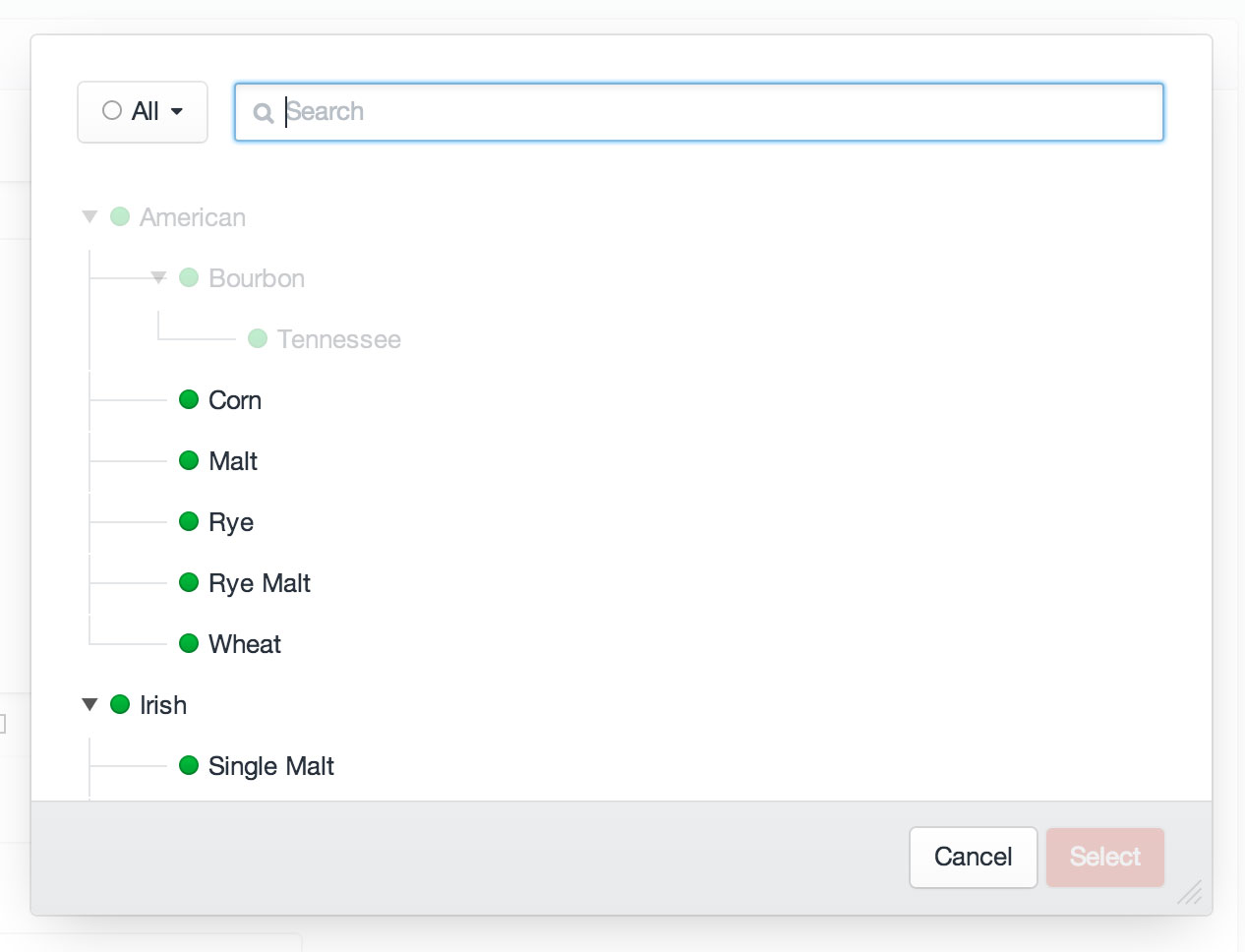Select the Rye tree item

click(231, 521)
